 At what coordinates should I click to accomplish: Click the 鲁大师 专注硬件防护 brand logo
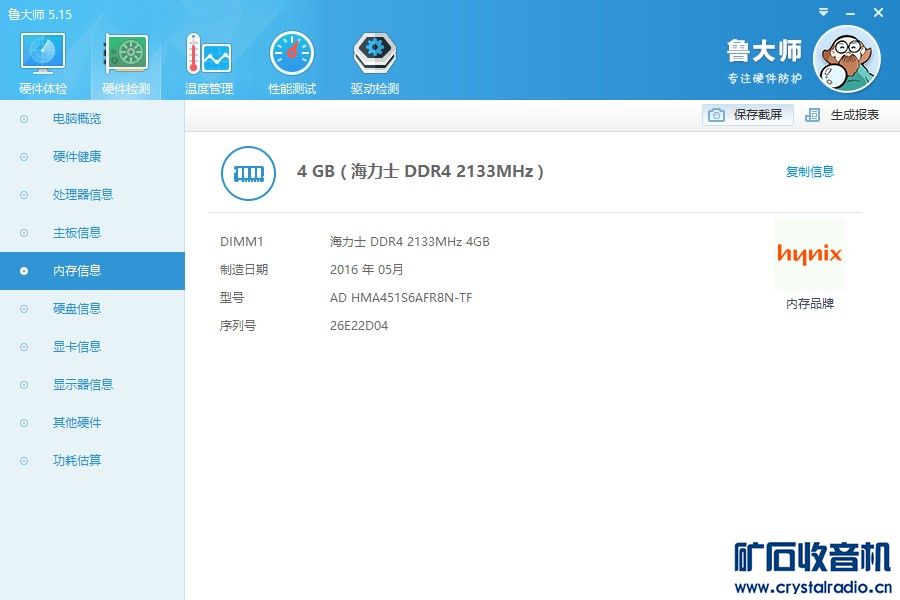point(764,61)
